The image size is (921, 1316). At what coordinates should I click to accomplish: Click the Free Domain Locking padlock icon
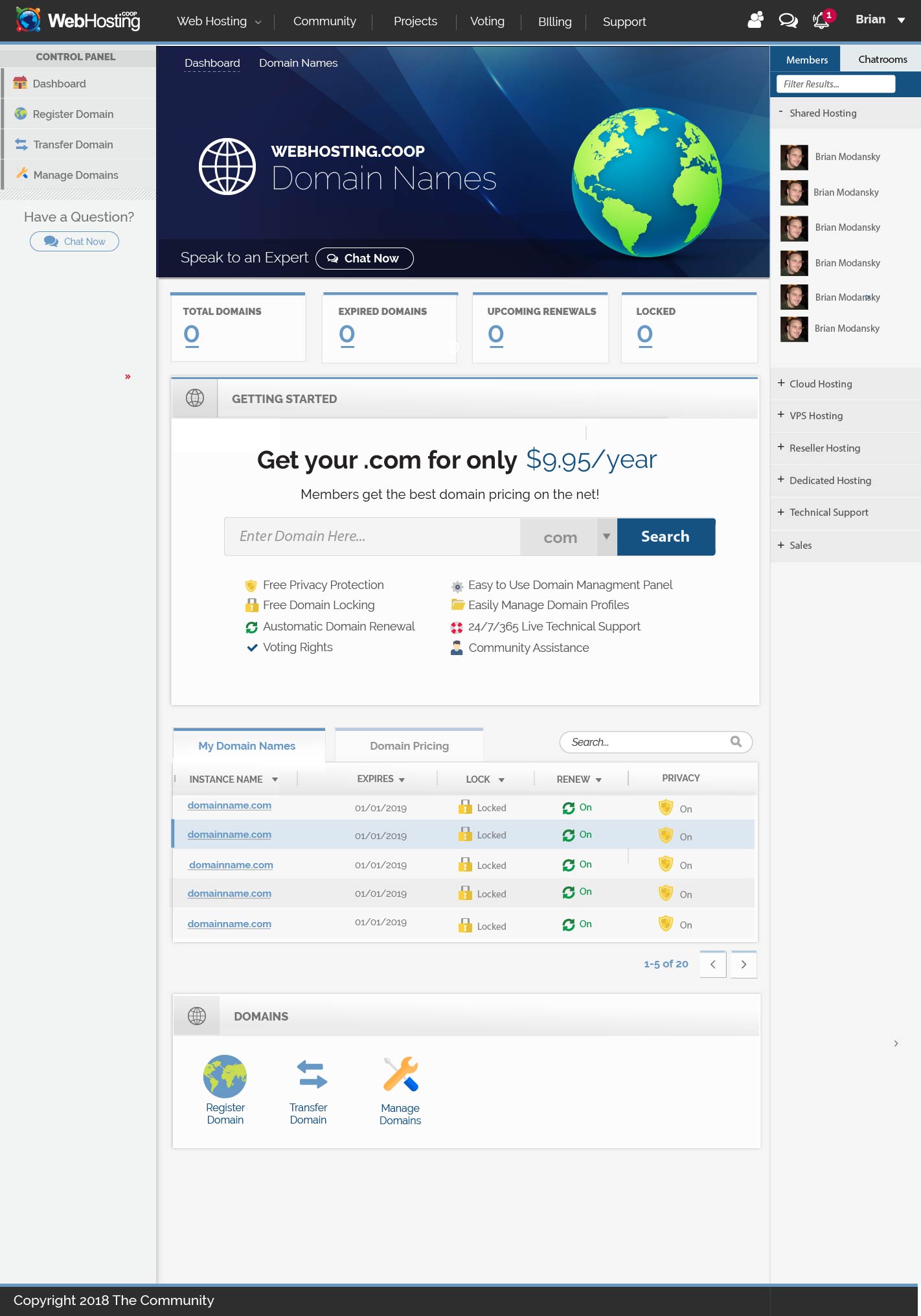click(251, 605)
